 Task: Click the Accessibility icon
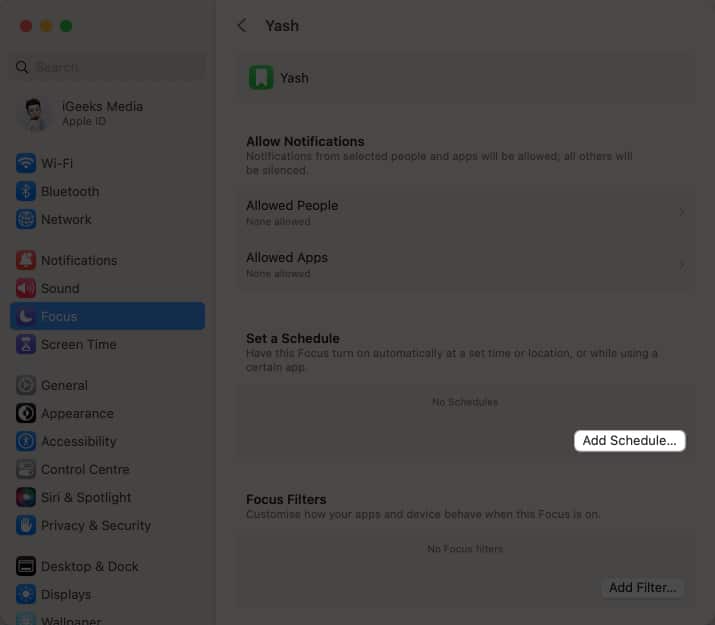point(26,441)
